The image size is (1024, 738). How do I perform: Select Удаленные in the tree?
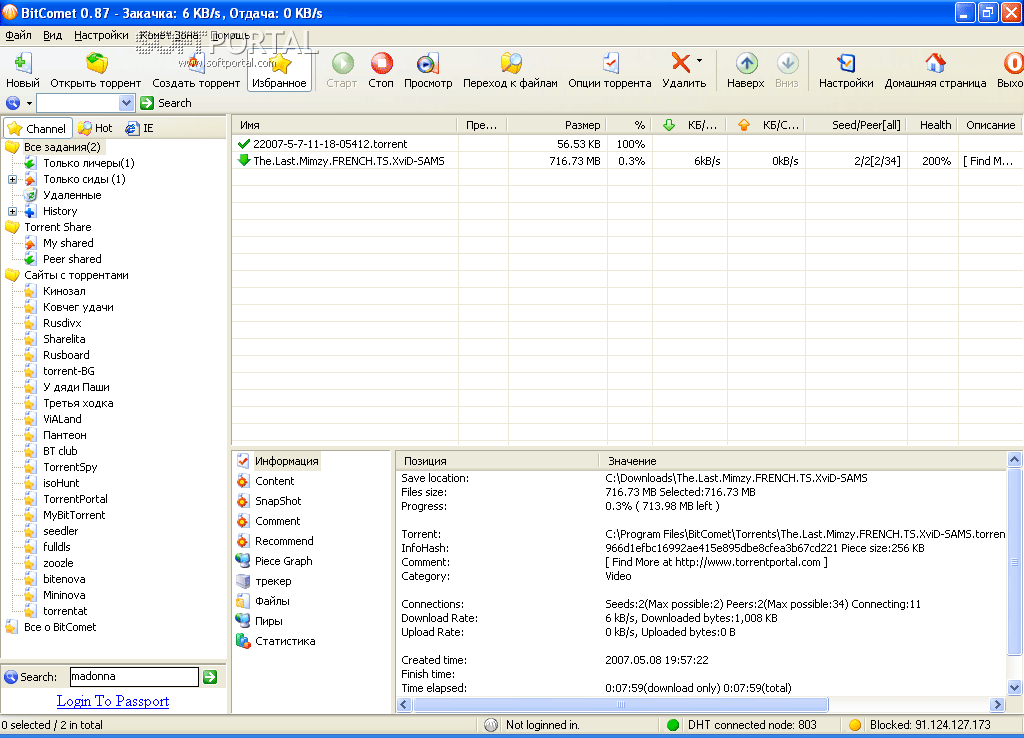[x=72, y=195]
